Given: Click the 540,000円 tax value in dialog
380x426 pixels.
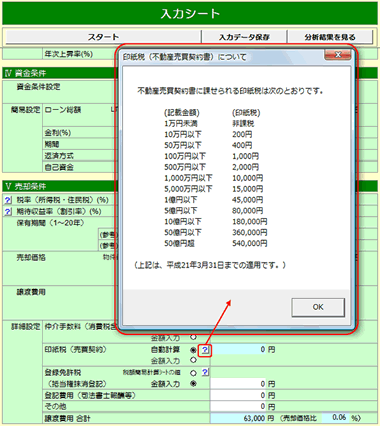Looking at the screenshot, I should pyautogui.click(x=250, y=243).
